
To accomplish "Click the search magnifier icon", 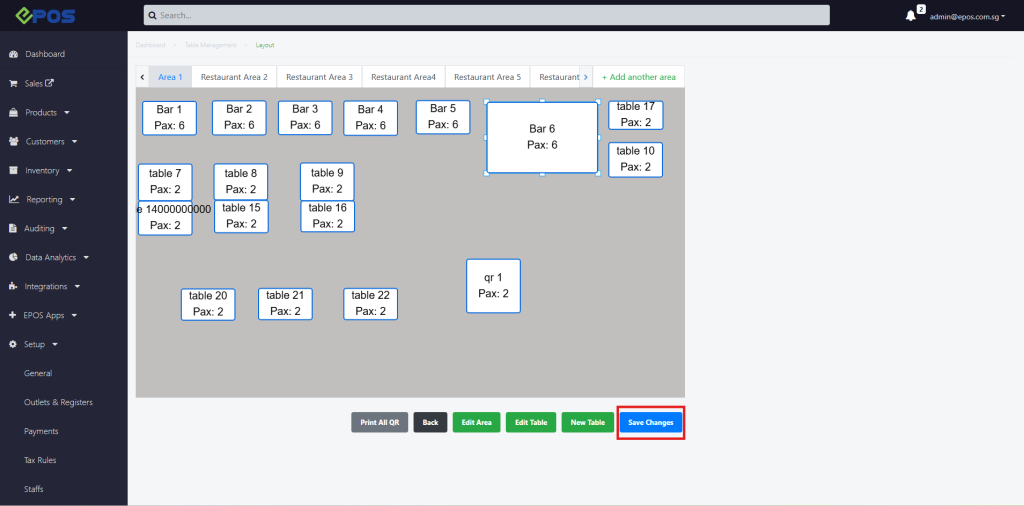I will pos(153,15).
